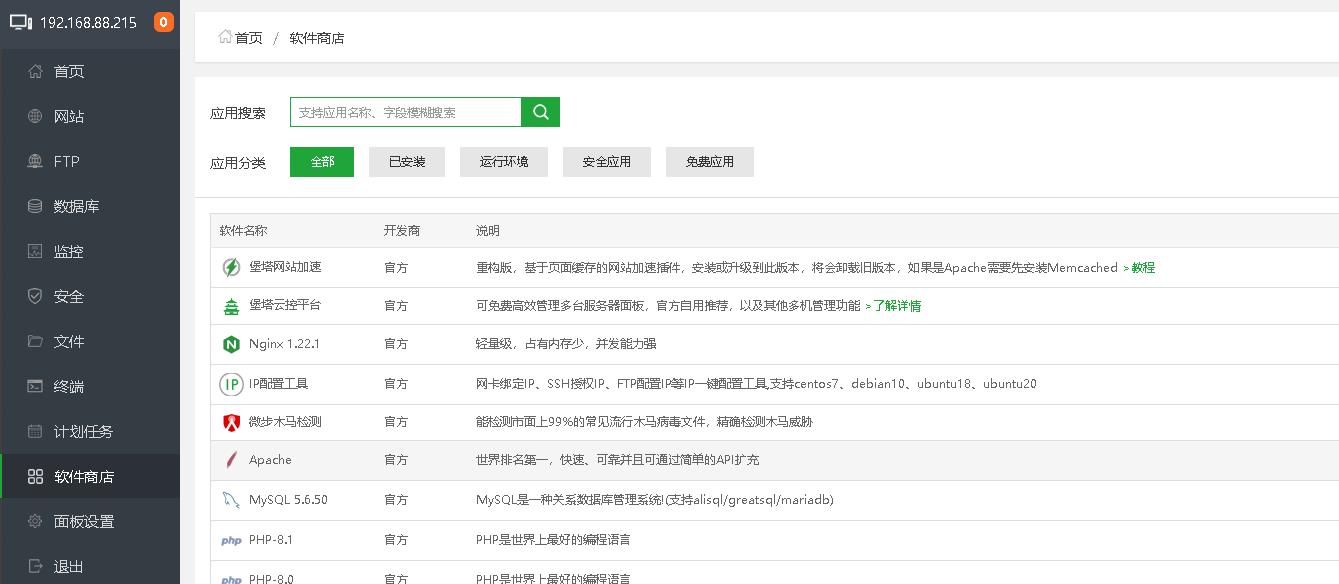The height and width of the screenshot is (584, 1339).
Task: Click the 说明 column header
Action: tap(488, 231)
